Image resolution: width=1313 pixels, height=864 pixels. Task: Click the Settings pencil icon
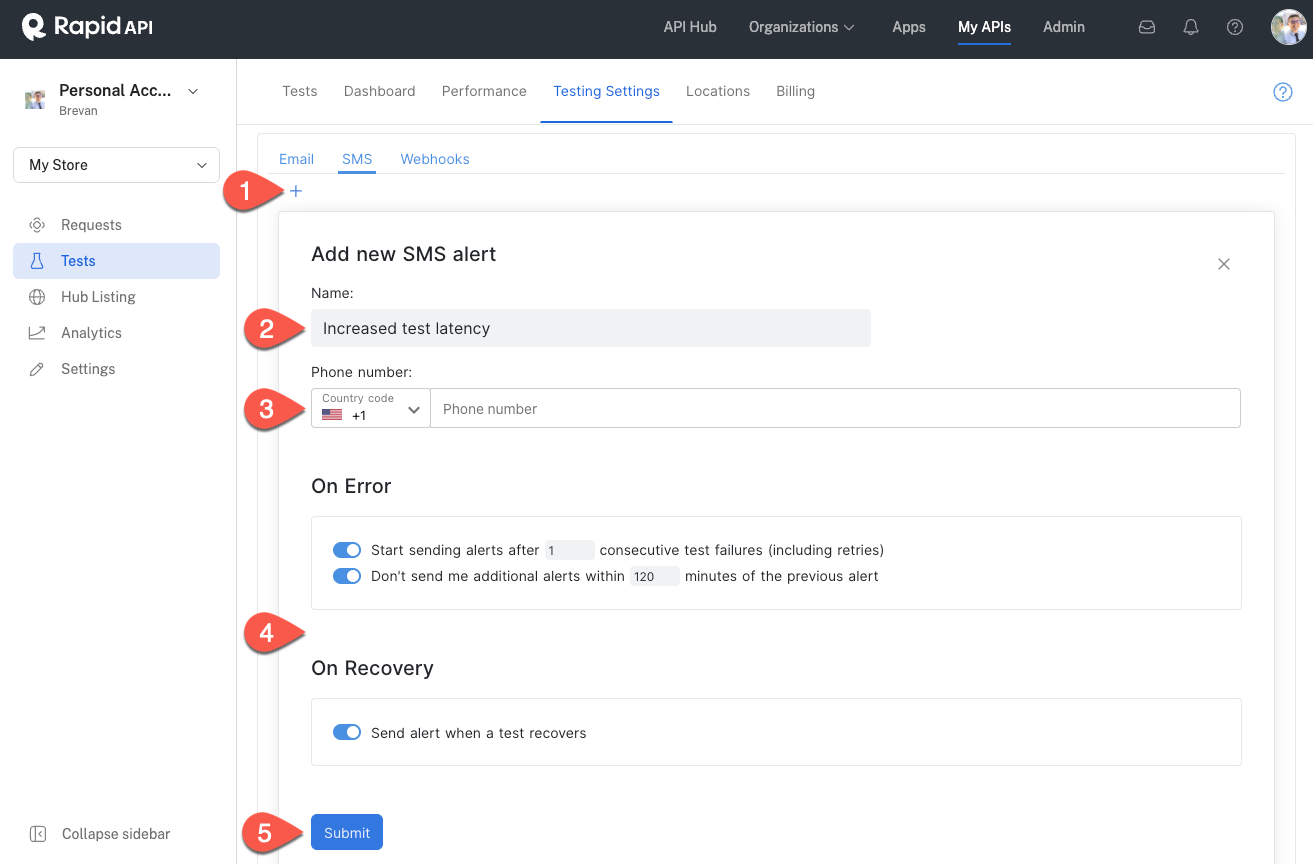[x=37, y=369]
